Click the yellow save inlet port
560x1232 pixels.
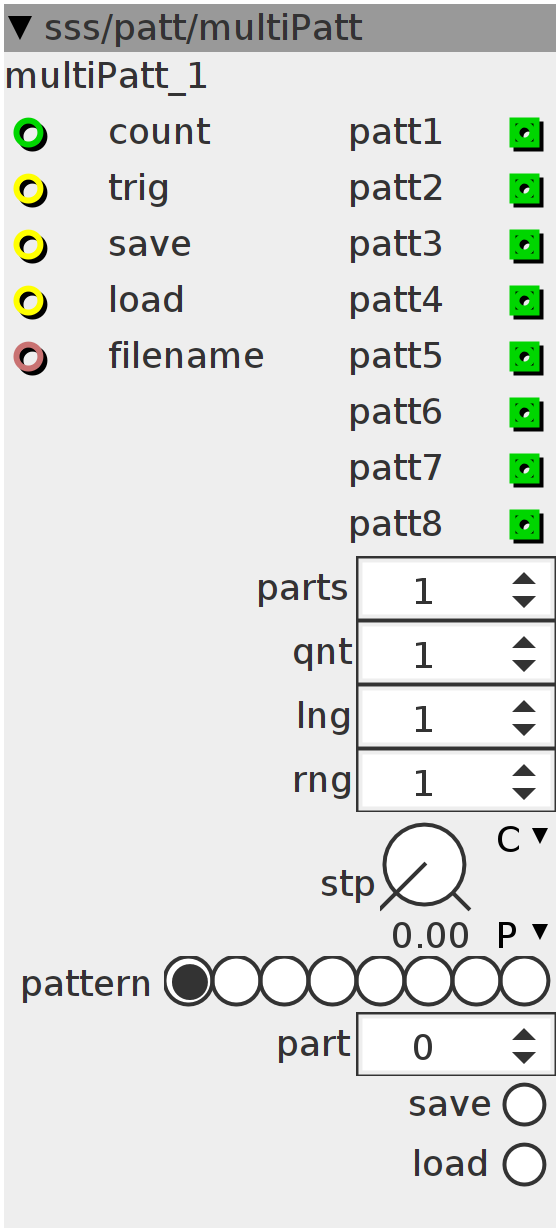pyautogui.click(x=30, y=245)
